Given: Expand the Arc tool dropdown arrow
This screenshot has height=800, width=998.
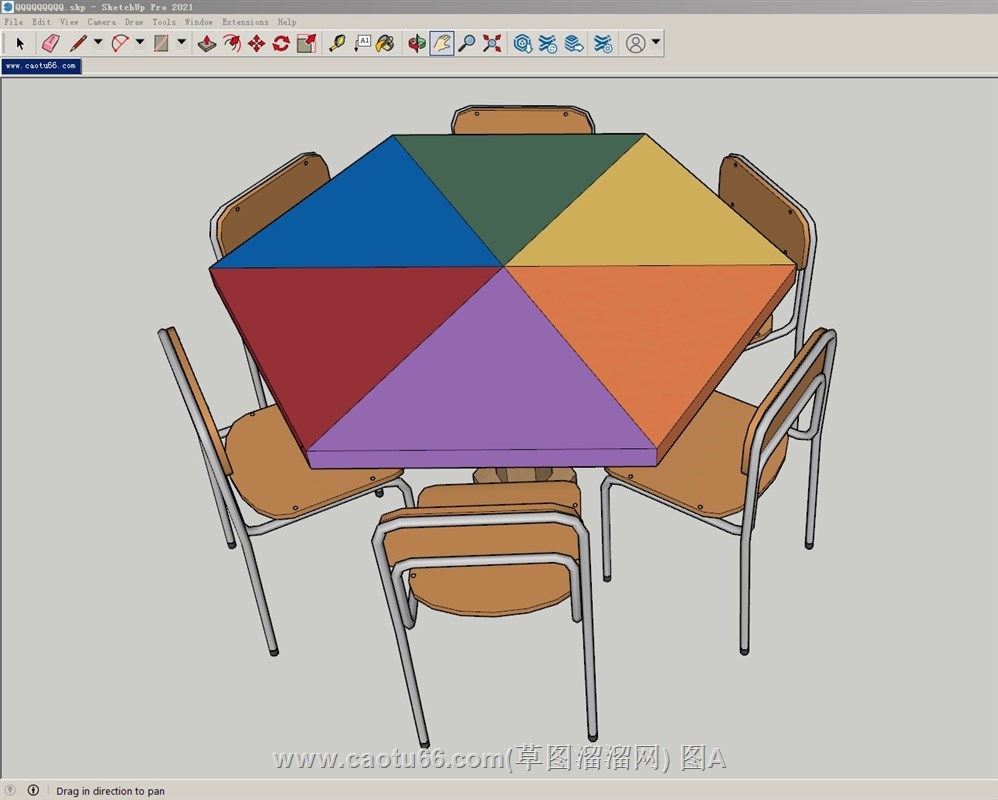Looking at the screenshot, I should (x=139, y=43).
